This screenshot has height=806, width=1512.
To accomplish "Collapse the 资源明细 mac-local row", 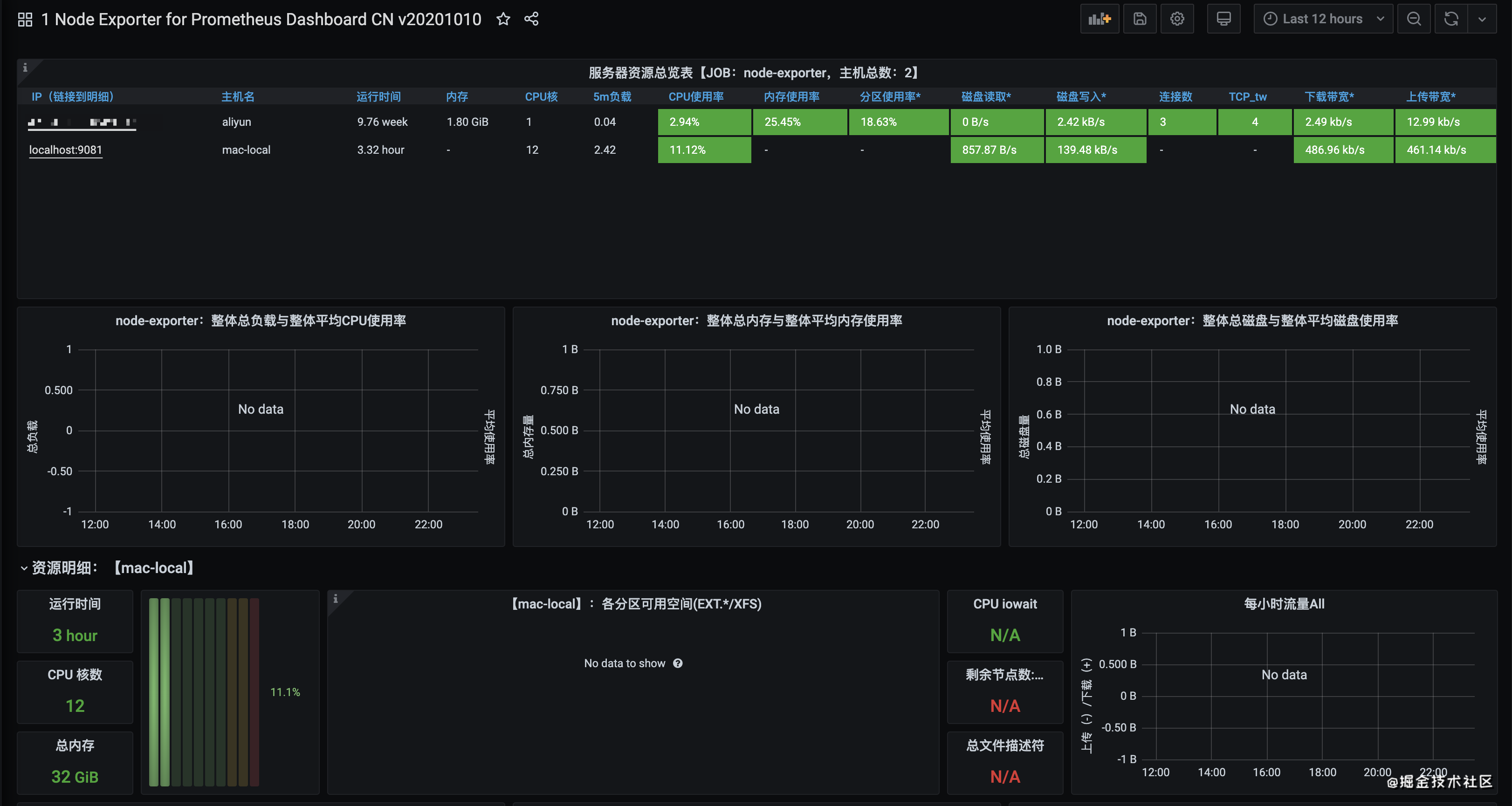I will pyautogui.click(x=24, y=568).
